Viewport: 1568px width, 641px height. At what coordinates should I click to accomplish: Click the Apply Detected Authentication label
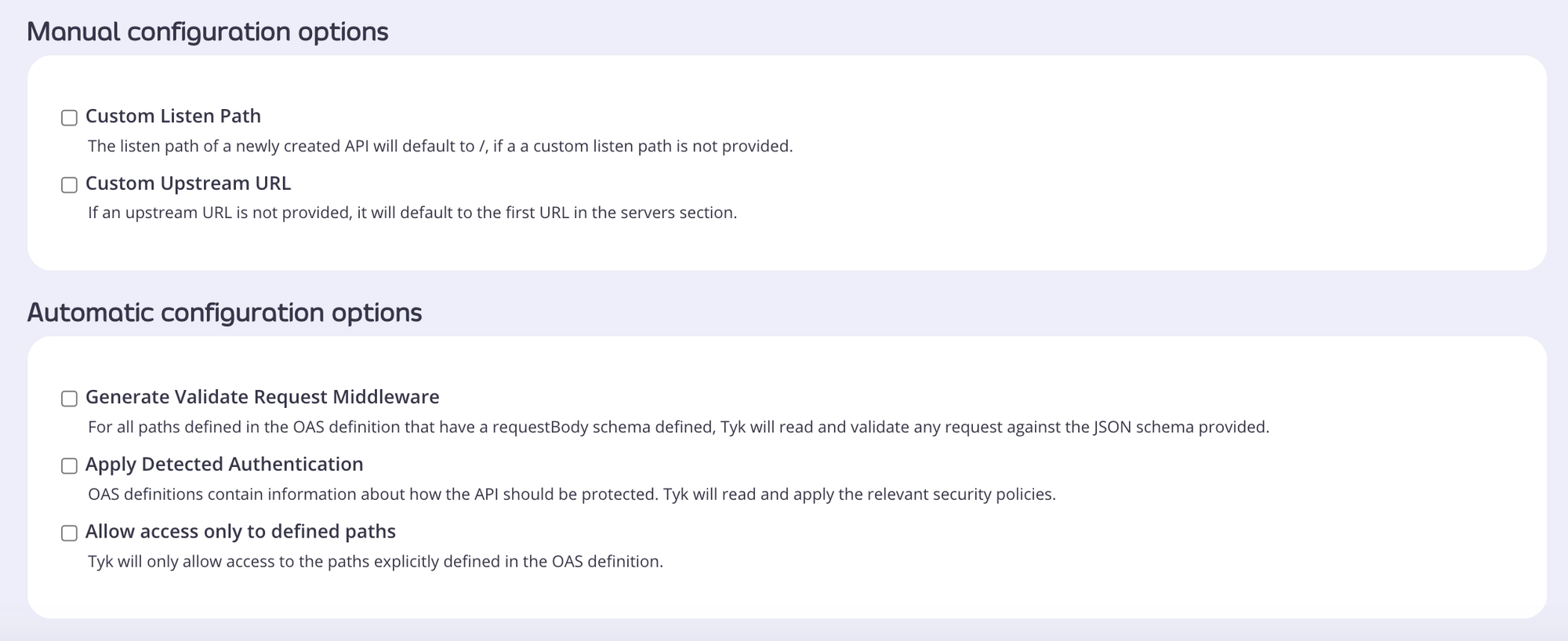click(x=225, y=464)
